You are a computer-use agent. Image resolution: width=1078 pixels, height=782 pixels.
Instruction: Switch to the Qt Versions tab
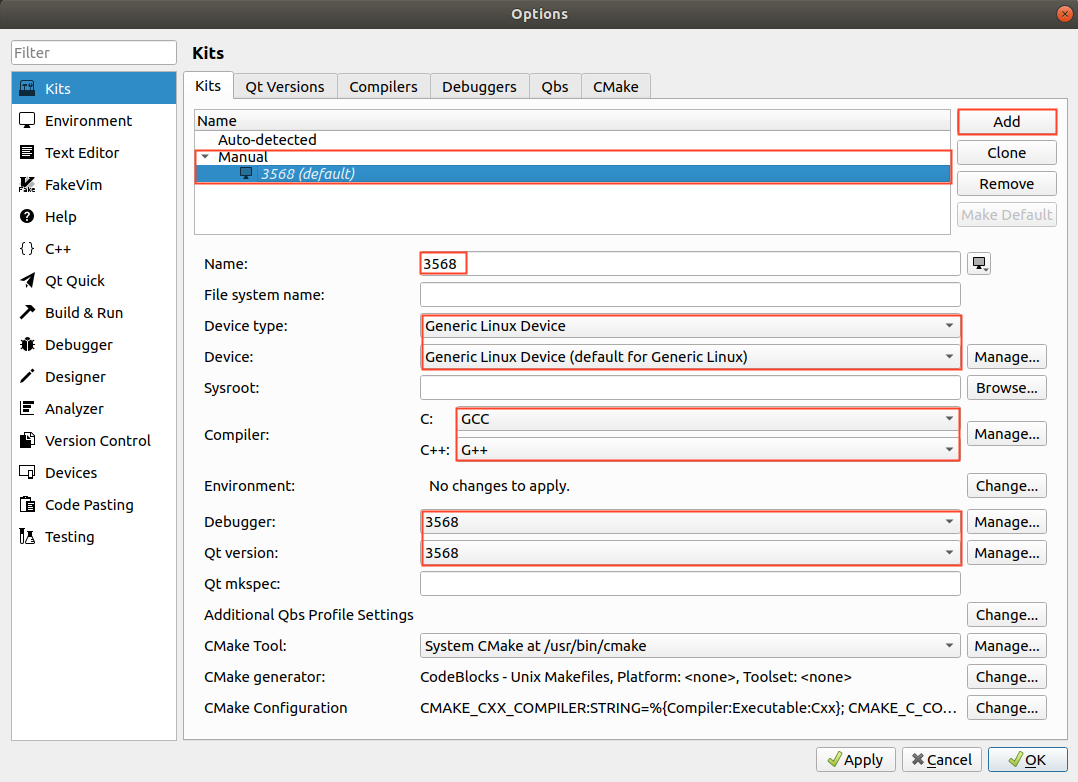pyautogui.click(x=285, y=87)
